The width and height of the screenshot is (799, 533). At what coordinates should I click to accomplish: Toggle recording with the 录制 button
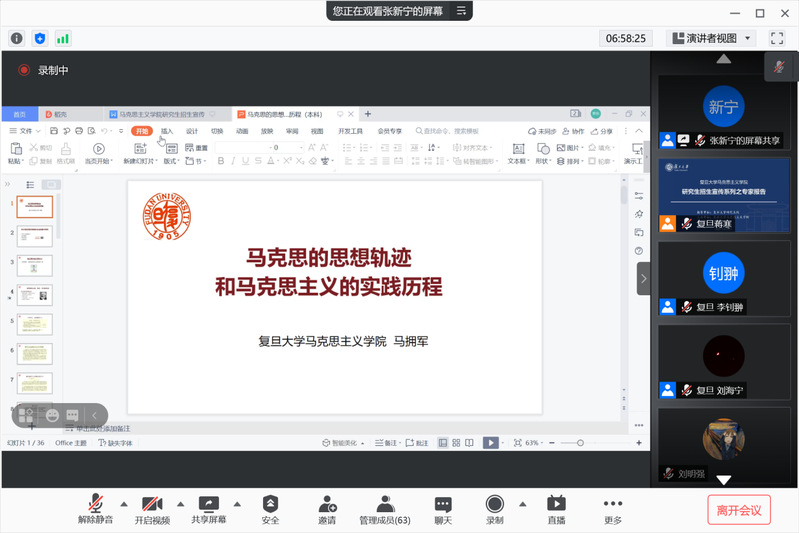pos(494,509)
